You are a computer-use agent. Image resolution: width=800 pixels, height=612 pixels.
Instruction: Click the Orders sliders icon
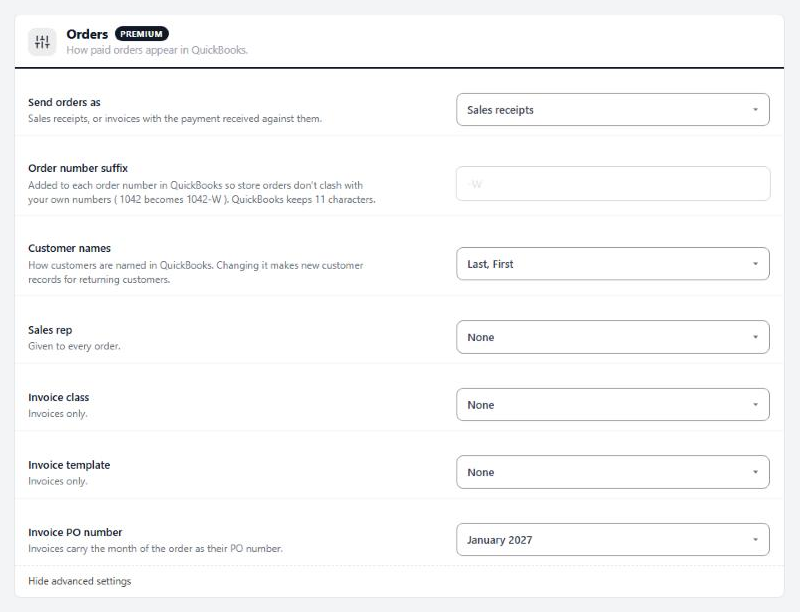[x=42, y=42]
